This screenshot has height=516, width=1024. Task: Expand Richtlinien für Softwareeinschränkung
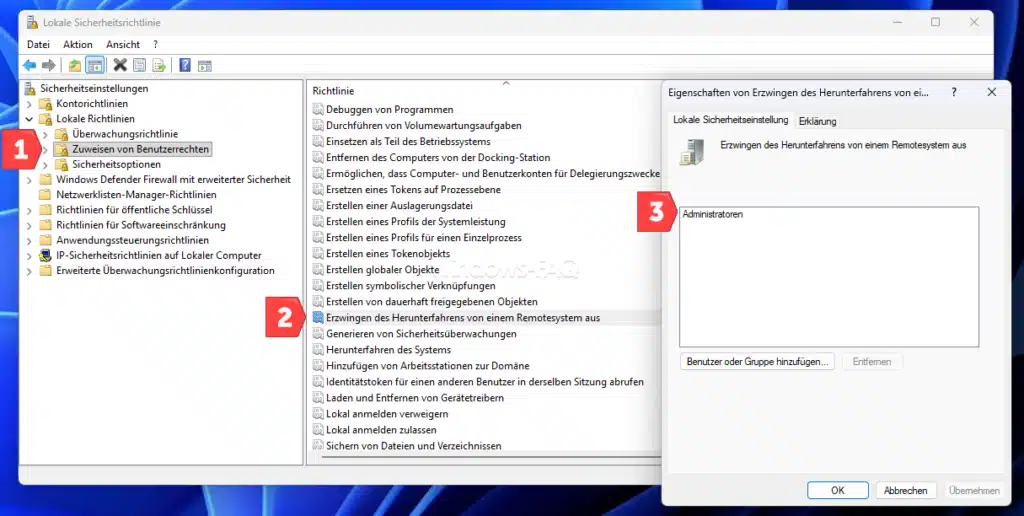pyautogui.click(x=29, y=225)
